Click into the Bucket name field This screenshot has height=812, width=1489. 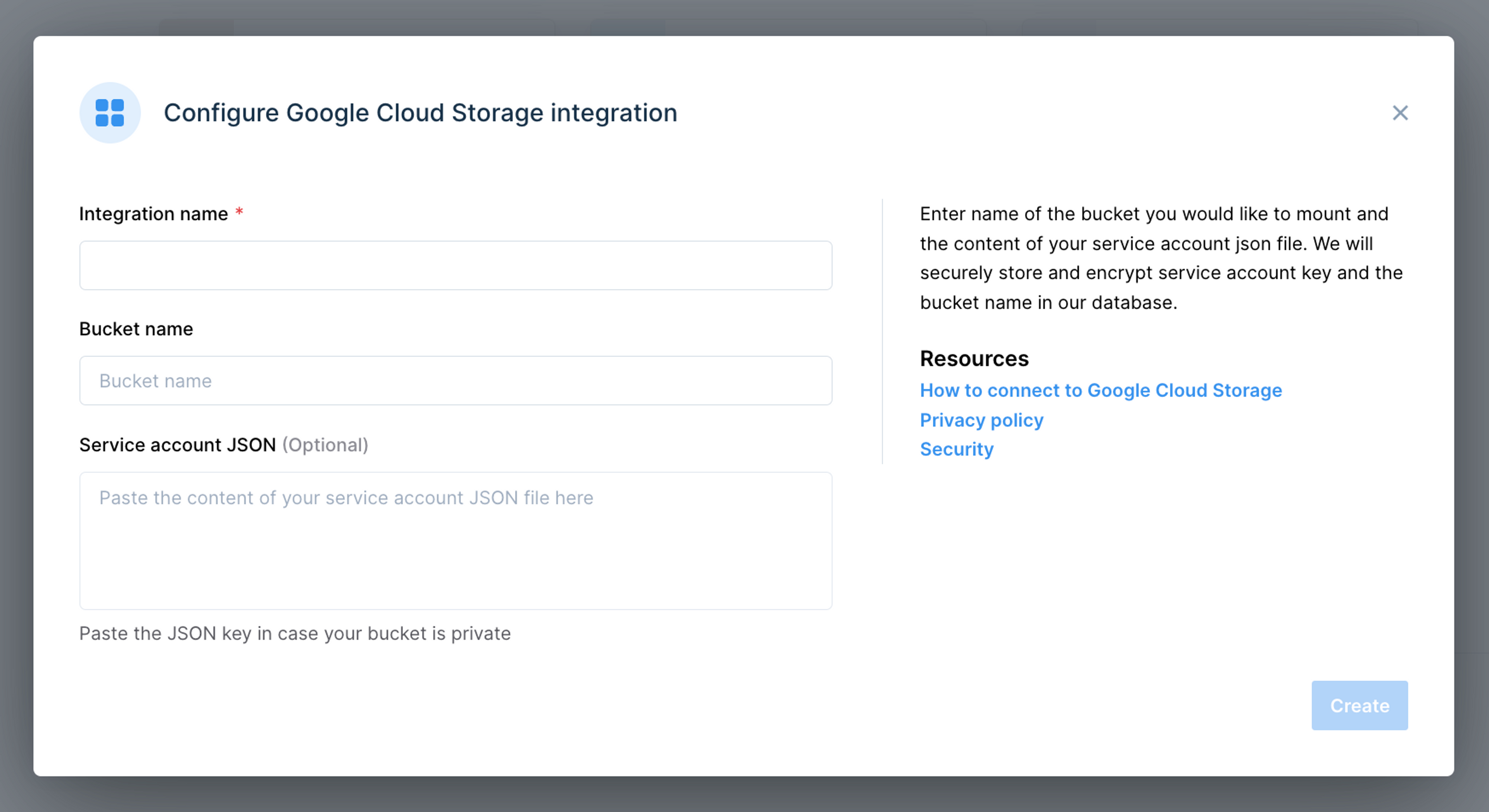point(456,380)
